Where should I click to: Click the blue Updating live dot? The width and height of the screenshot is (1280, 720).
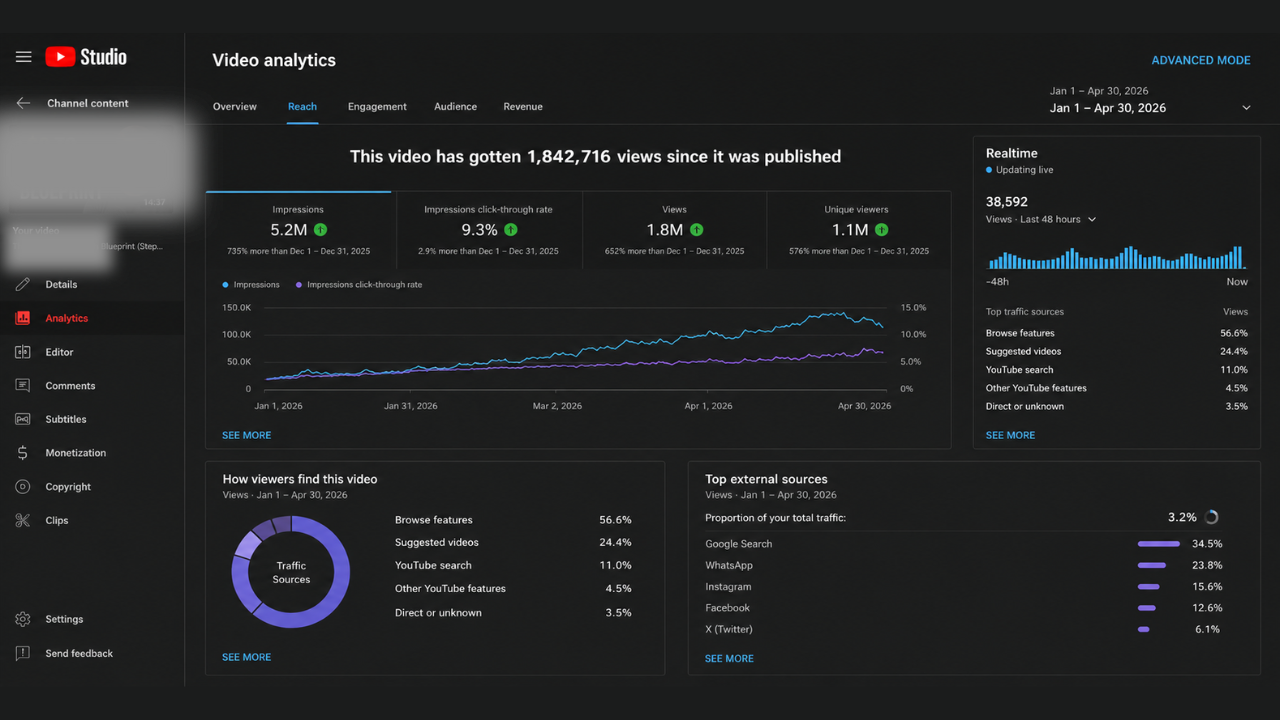click(989, 170)
